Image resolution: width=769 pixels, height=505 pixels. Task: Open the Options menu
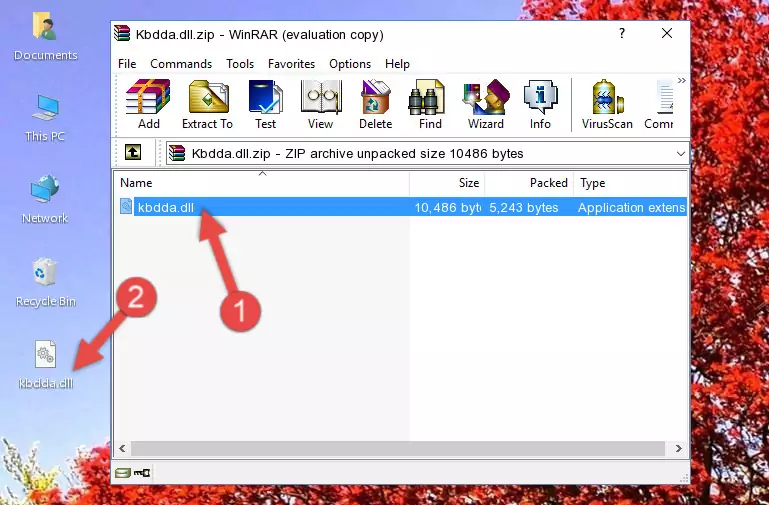(x=350, y=64)
